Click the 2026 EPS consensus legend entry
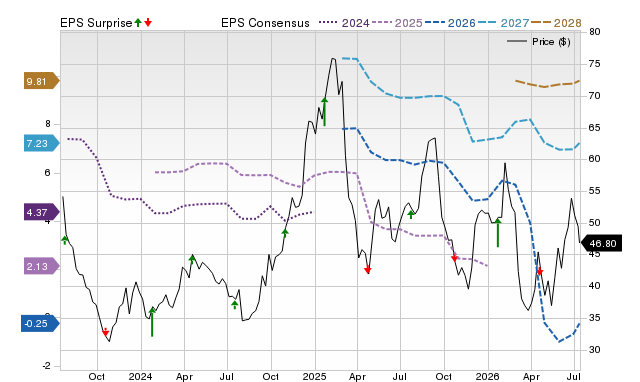 coord(450,23)
